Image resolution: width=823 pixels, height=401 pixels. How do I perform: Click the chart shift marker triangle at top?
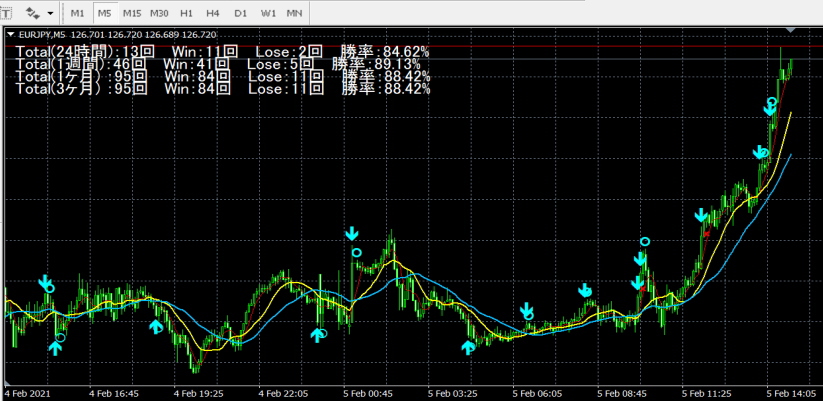coord(792,31)
